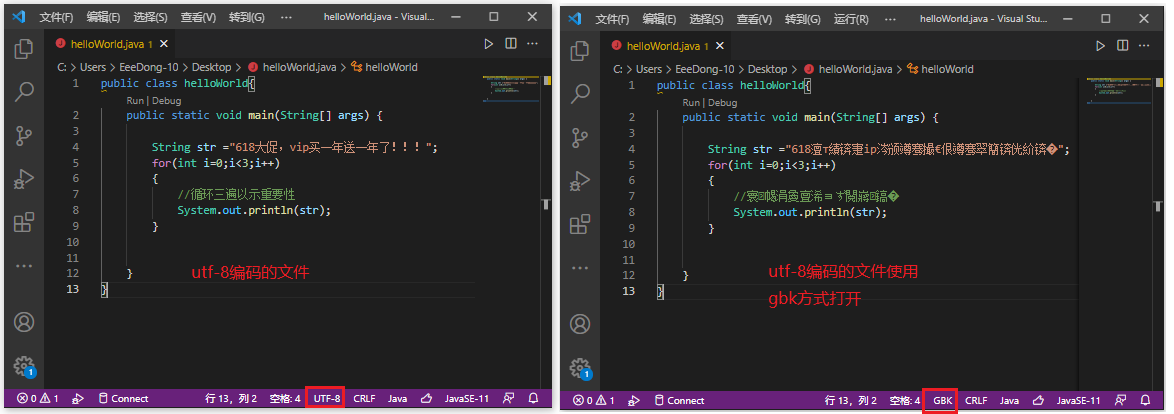
Task: Click split editor icon in the UTF-8 window
Action: pos(511,44)
